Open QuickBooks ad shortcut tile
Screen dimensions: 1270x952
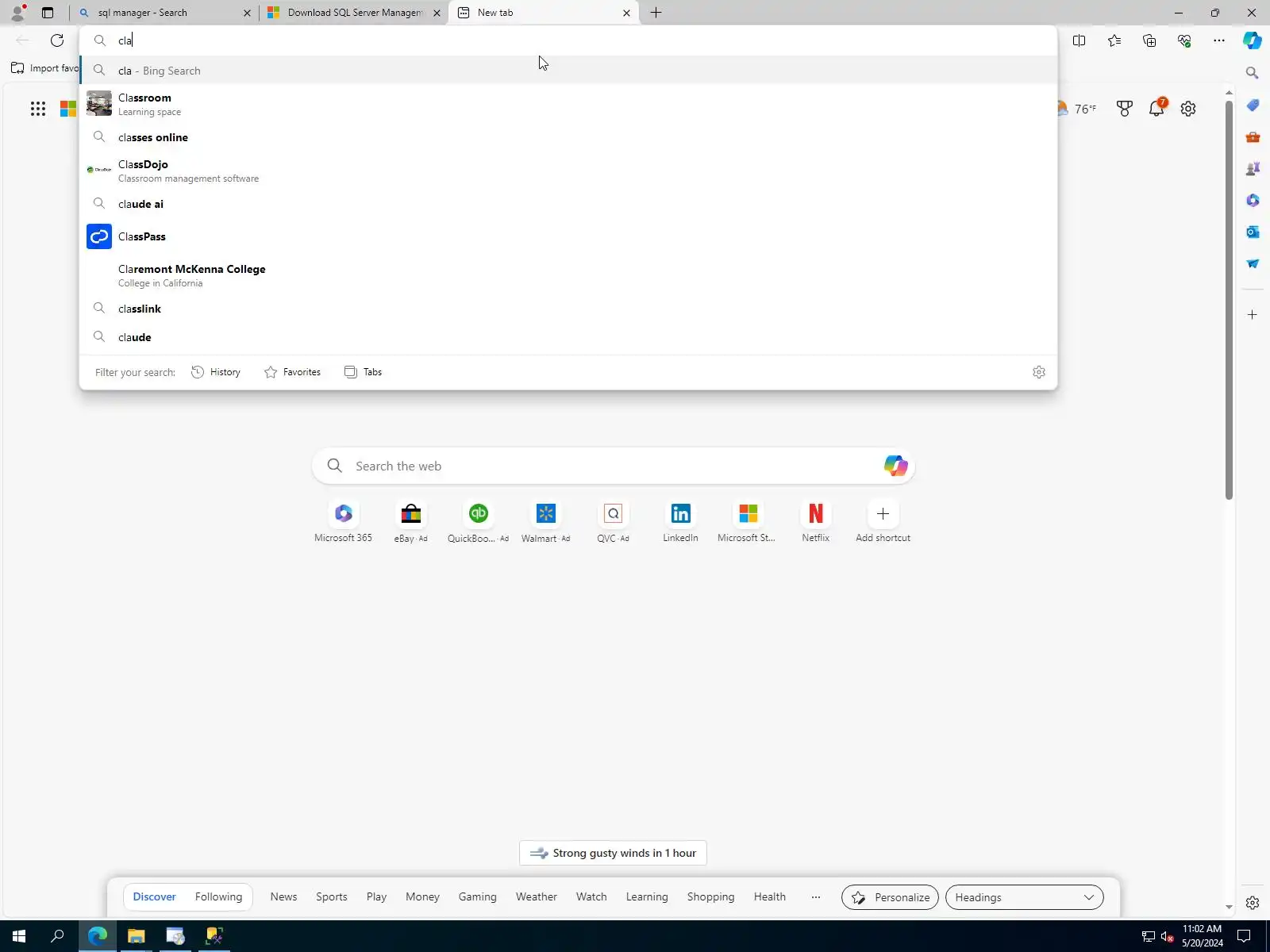coord(478,521)
